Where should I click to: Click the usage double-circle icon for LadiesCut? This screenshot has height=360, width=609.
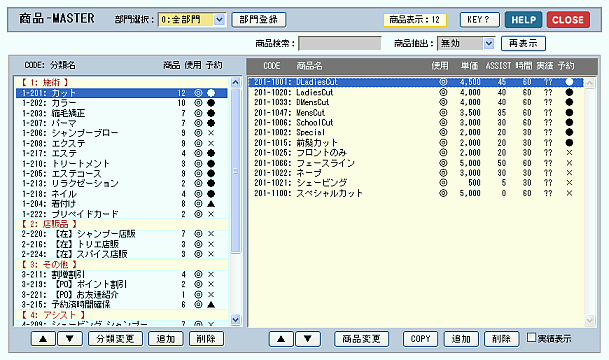tap(443, 92)
